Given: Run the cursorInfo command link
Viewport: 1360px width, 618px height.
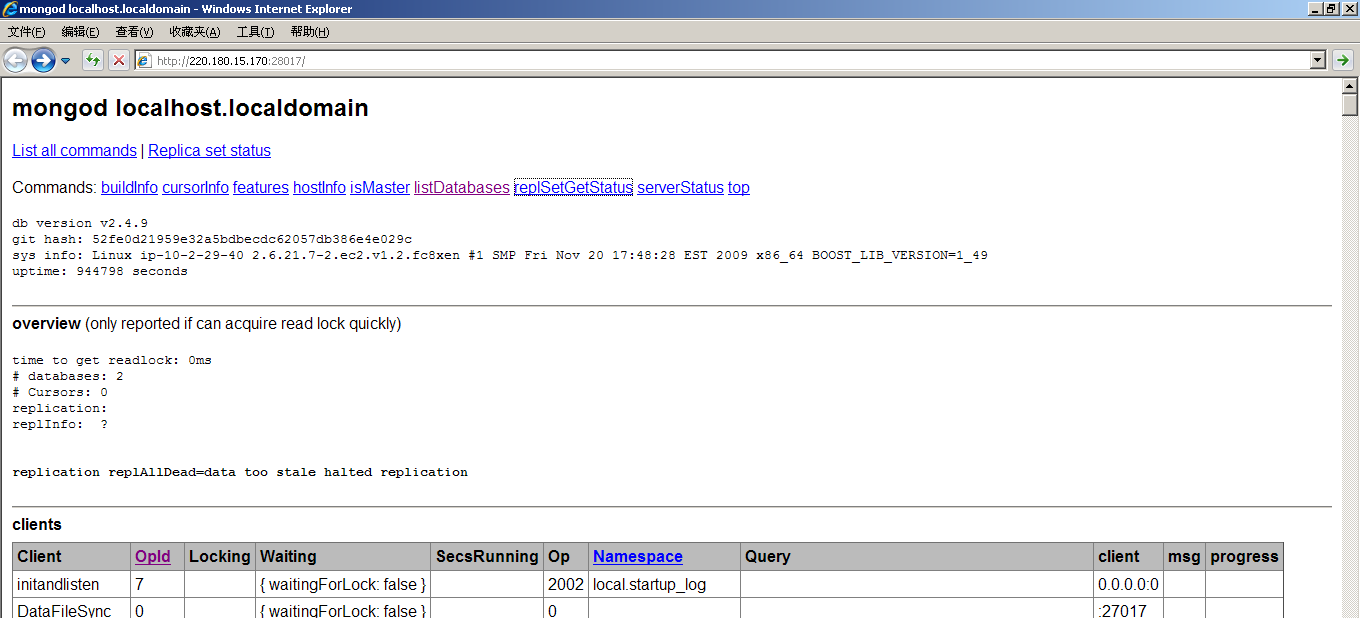Looking at the screenshot, I should click(x=195, y=188).
